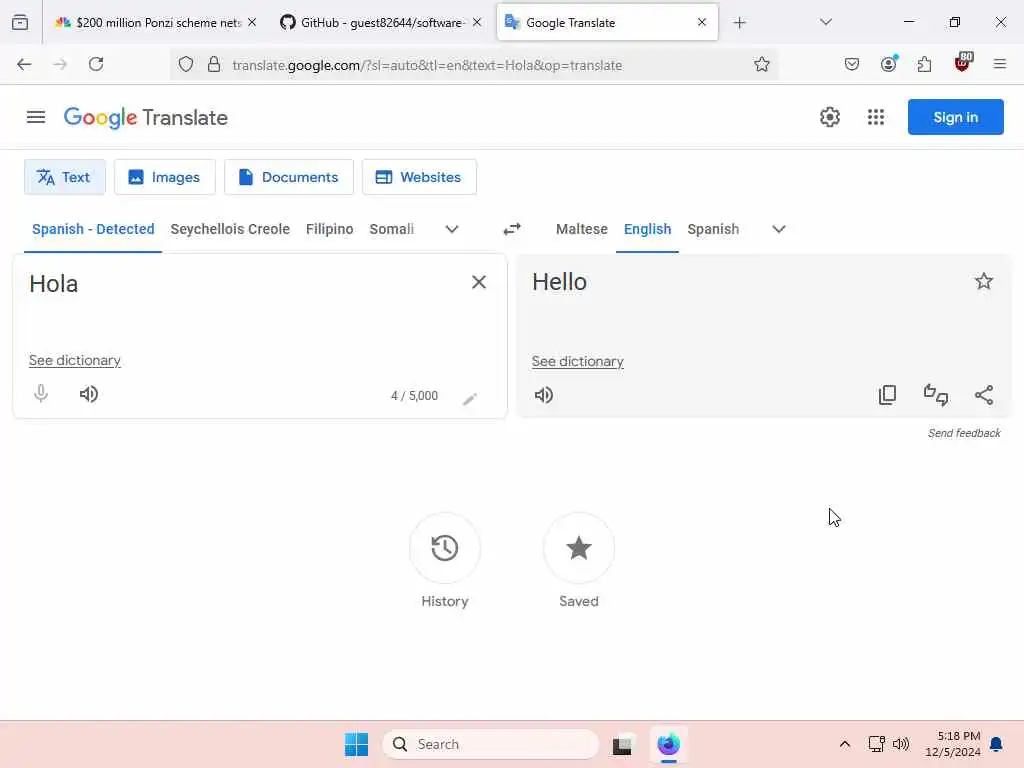Click the Google Translate logo

[x=146, y=118]
